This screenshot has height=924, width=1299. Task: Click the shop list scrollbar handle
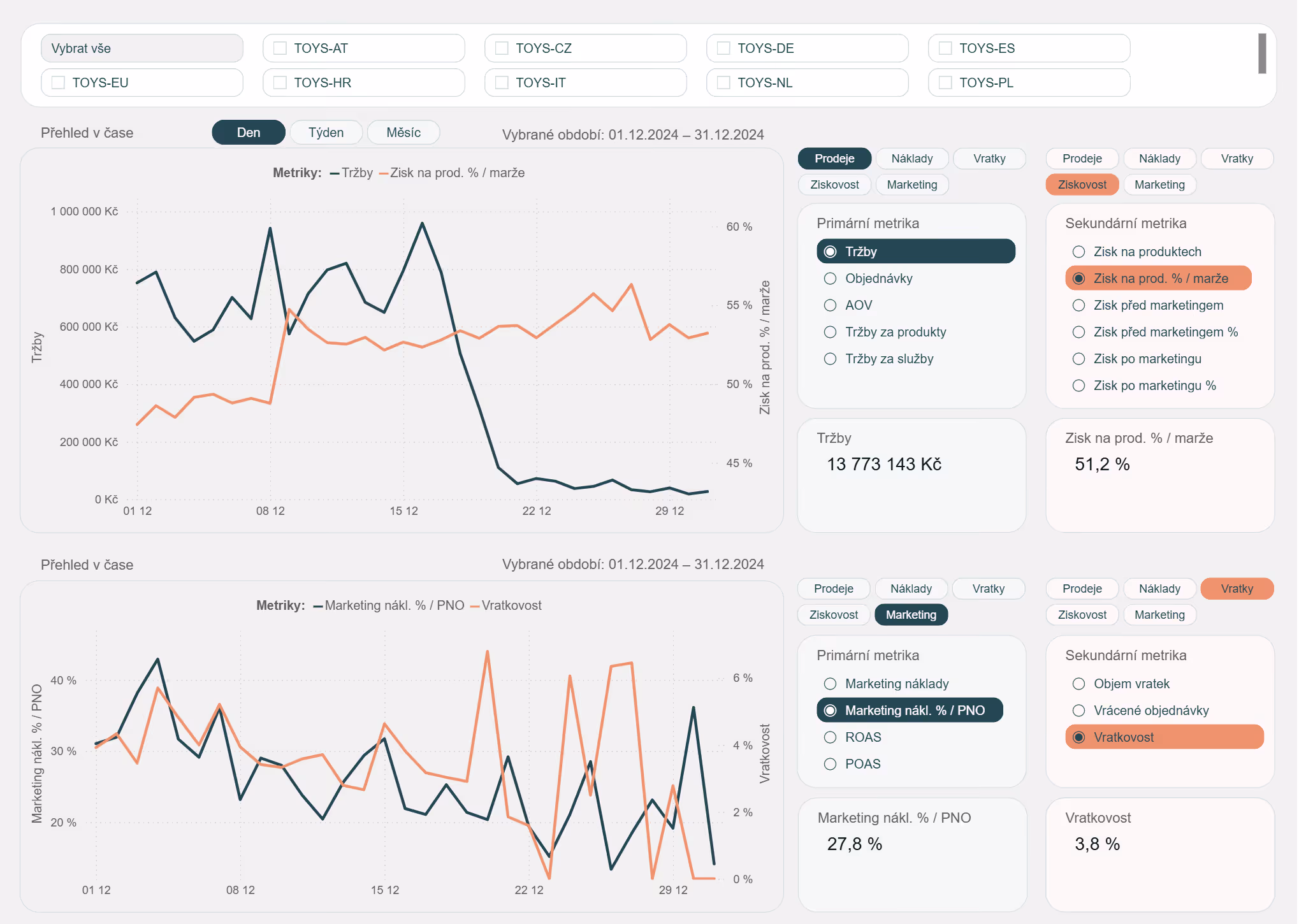point(1261,54)
